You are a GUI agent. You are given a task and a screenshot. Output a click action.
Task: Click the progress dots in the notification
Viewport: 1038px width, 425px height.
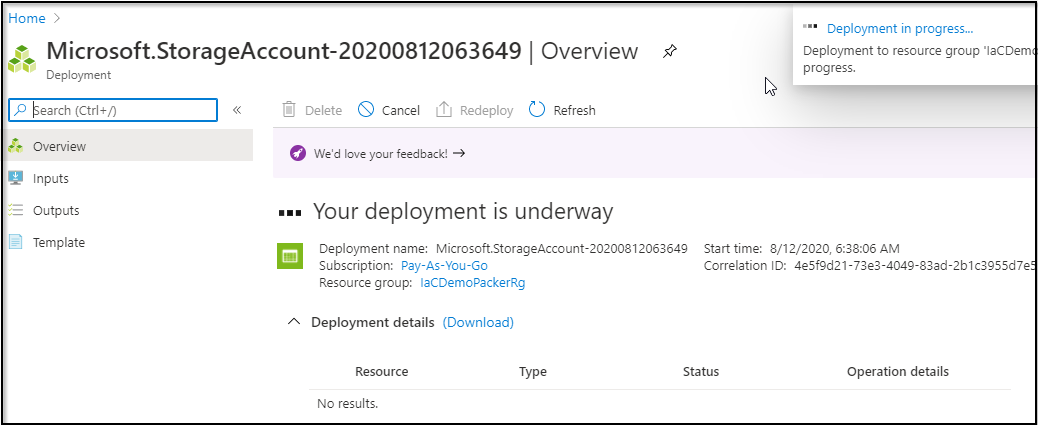pyautogui.click(x=810, y=27)
